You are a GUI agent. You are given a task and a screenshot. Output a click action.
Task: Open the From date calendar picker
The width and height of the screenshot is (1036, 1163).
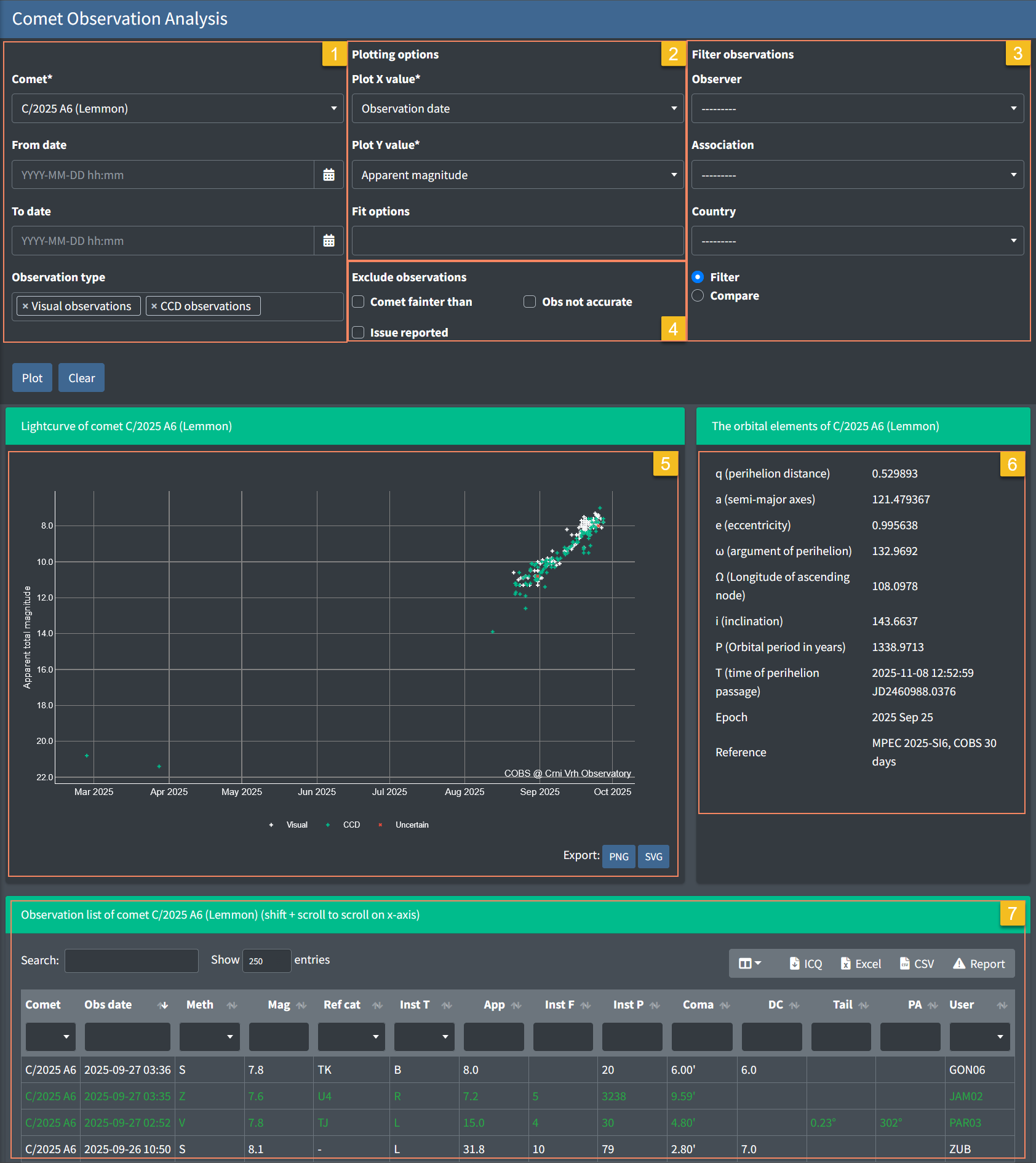[329, 175]
